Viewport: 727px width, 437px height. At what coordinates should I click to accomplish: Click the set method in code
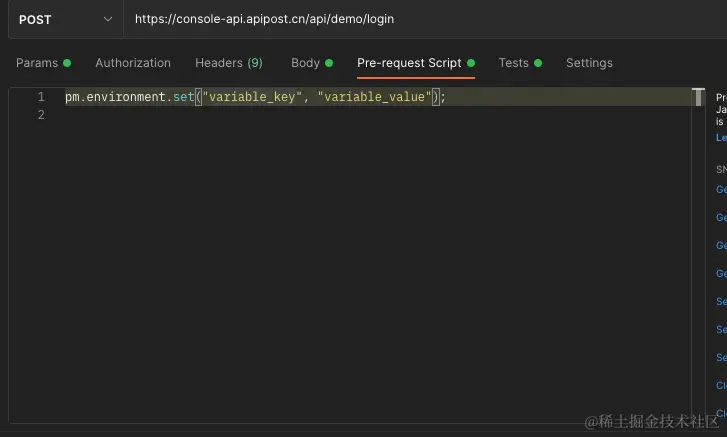tap(183, 97)
